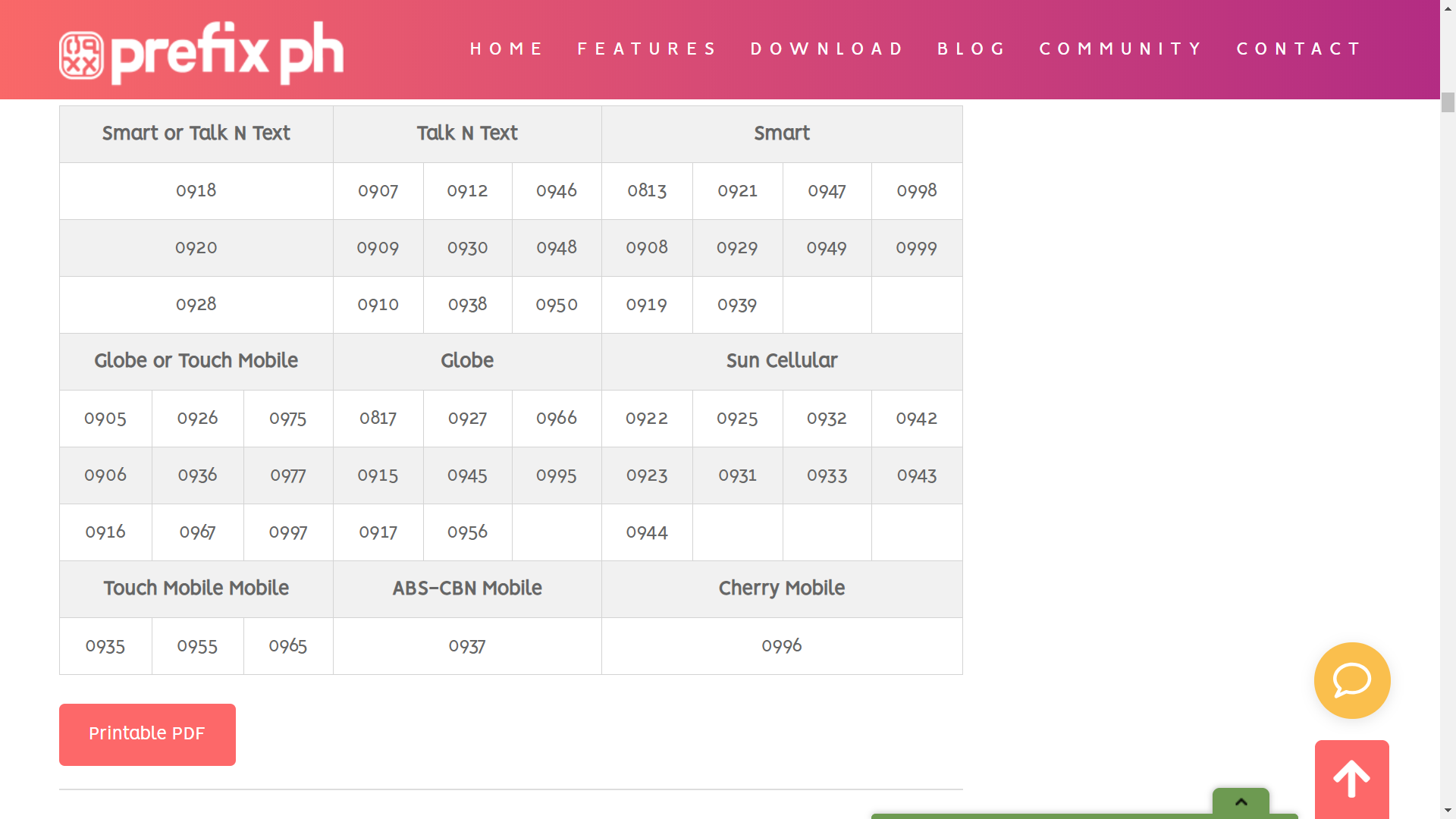Select the 'Globe' column header
The width and height of the screenshot is (1456, 819).
pos(467,362)
